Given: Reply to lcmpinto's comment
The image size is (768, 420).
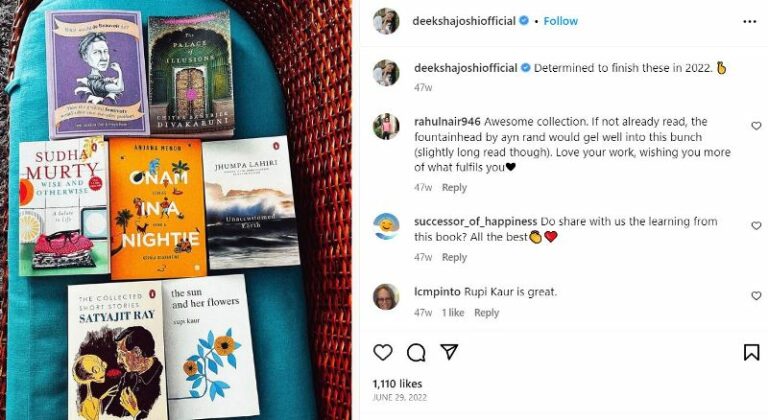Looking at the screenshot, I should [486, 313].
